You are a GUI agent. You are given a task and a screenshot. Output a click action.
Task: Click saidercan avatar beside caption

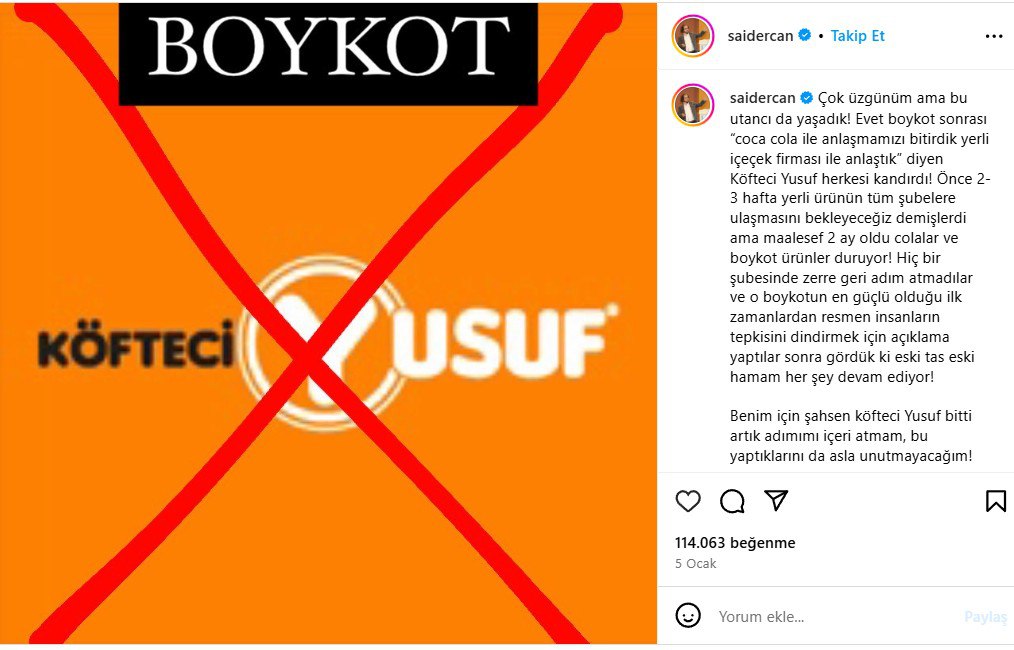[x=693, y=104]
